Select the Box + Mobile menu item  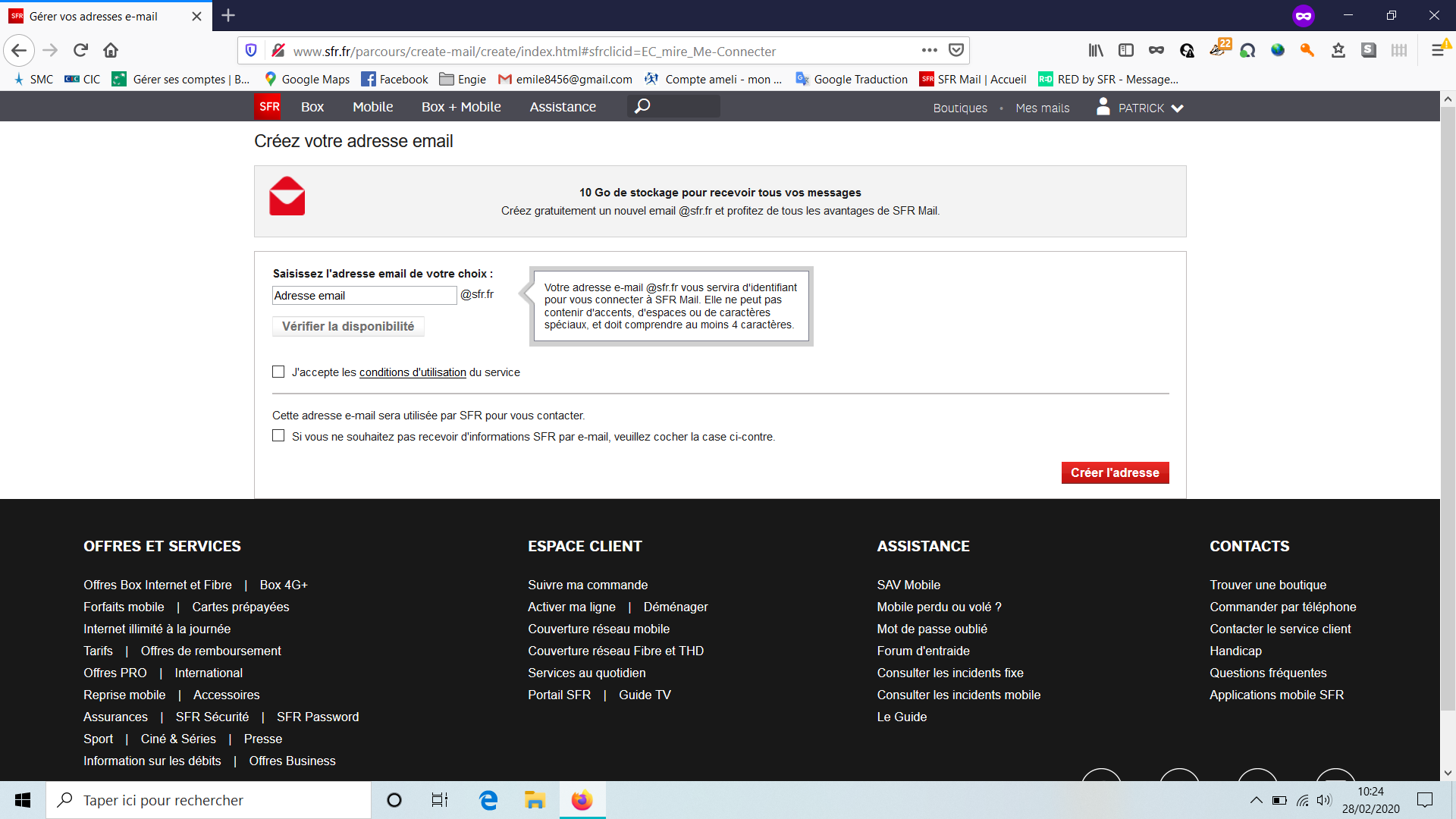(461, 107)
